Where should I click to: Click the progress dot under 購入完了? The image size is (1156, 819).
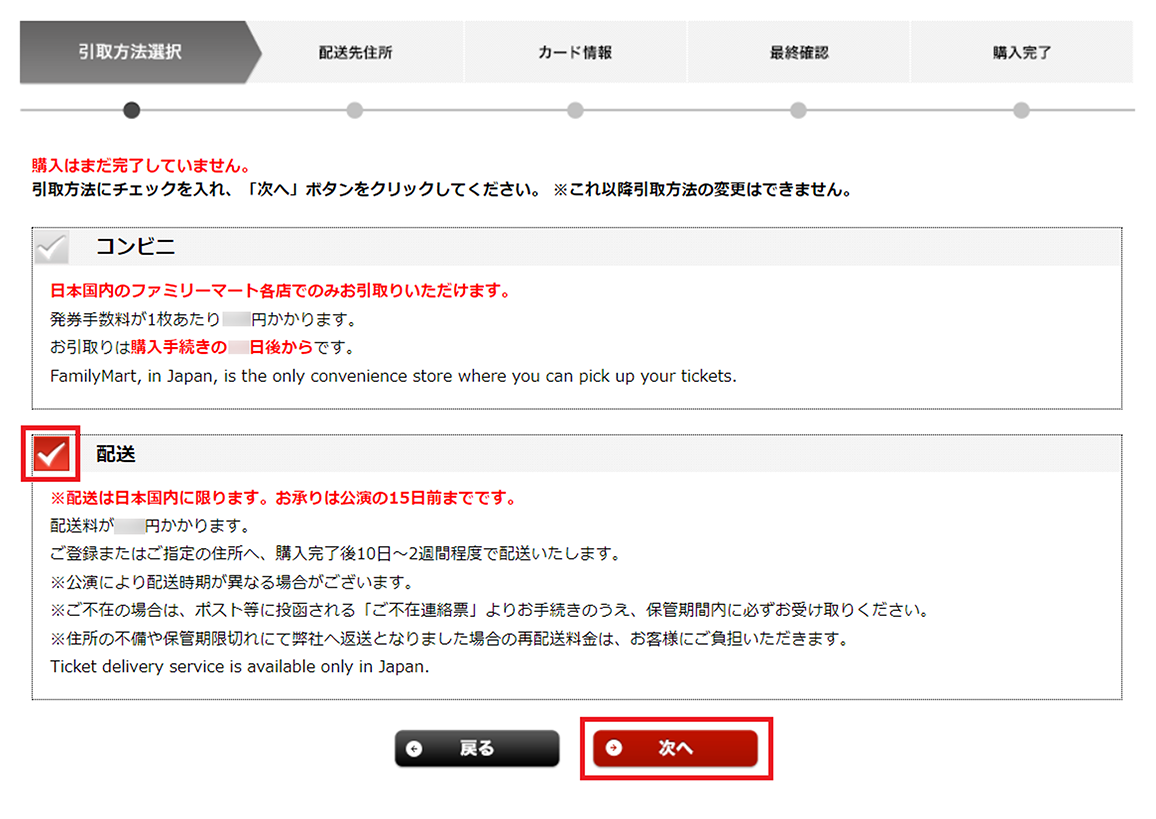[x=1021, y=110]
